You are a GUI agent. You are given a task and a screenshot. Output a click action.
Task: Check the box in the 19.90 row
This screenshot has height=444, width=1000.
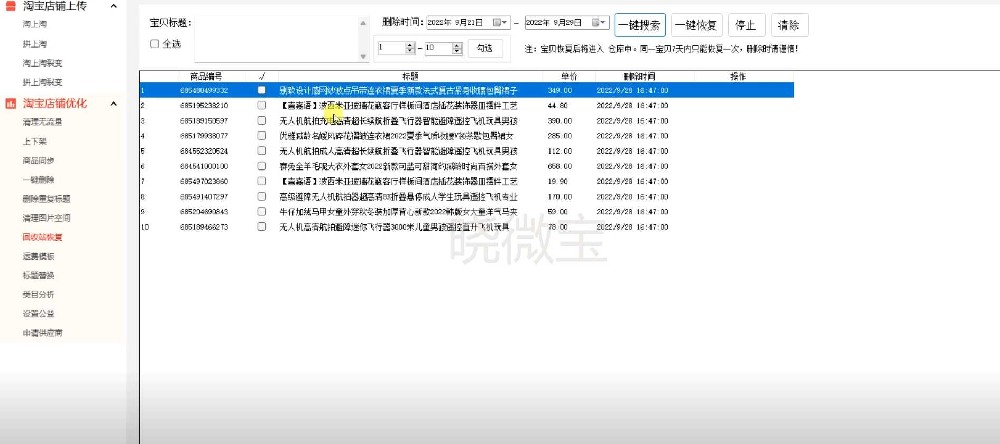(x=261, y=181)
